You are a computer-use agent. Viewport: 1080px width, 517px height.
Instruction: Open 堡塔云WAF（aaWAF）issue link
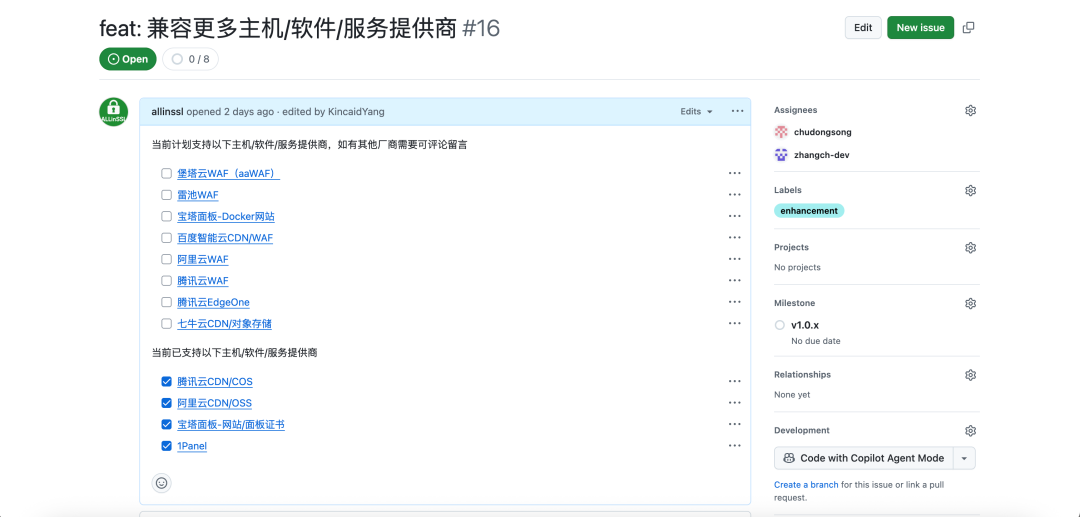229,173
